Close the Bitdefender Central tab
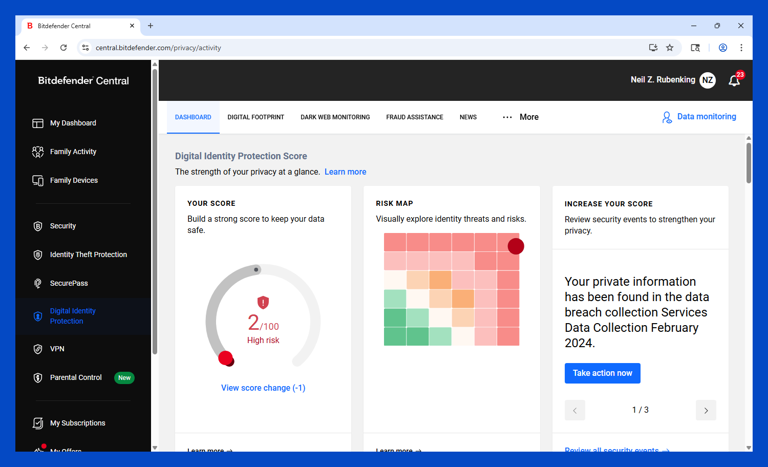 pos(132,25)
